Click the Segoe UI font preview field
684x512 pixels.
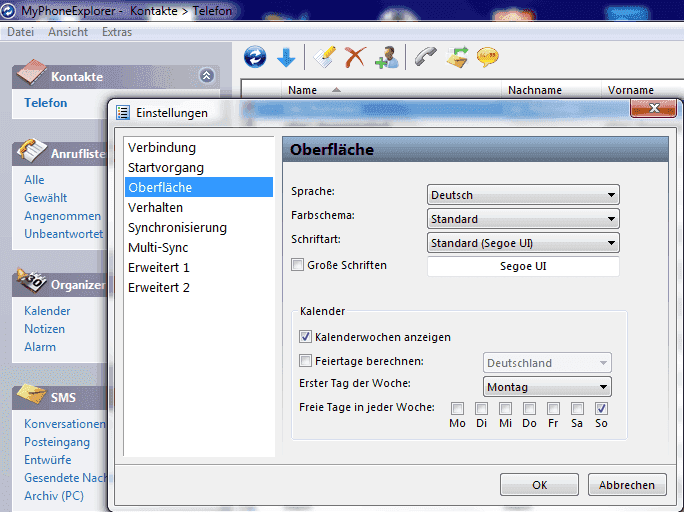[x=523, y=266]
